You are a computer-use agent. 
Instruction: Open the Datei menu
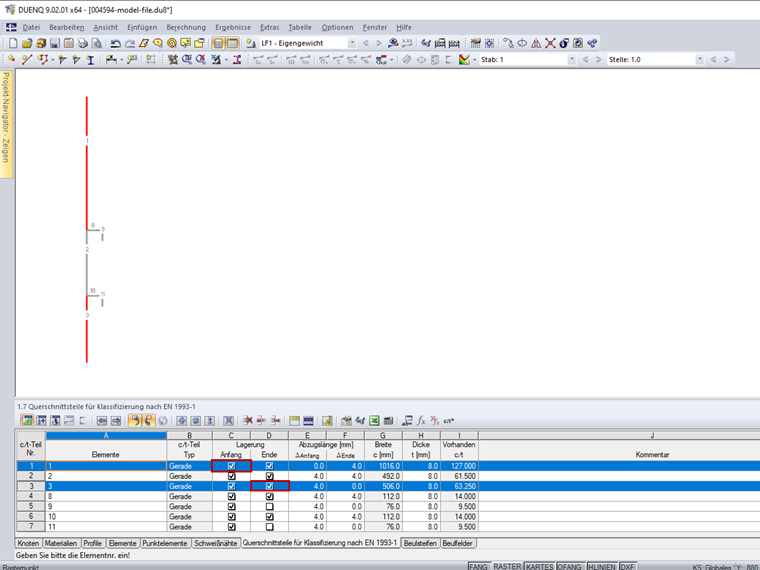(x=31, y=28)
